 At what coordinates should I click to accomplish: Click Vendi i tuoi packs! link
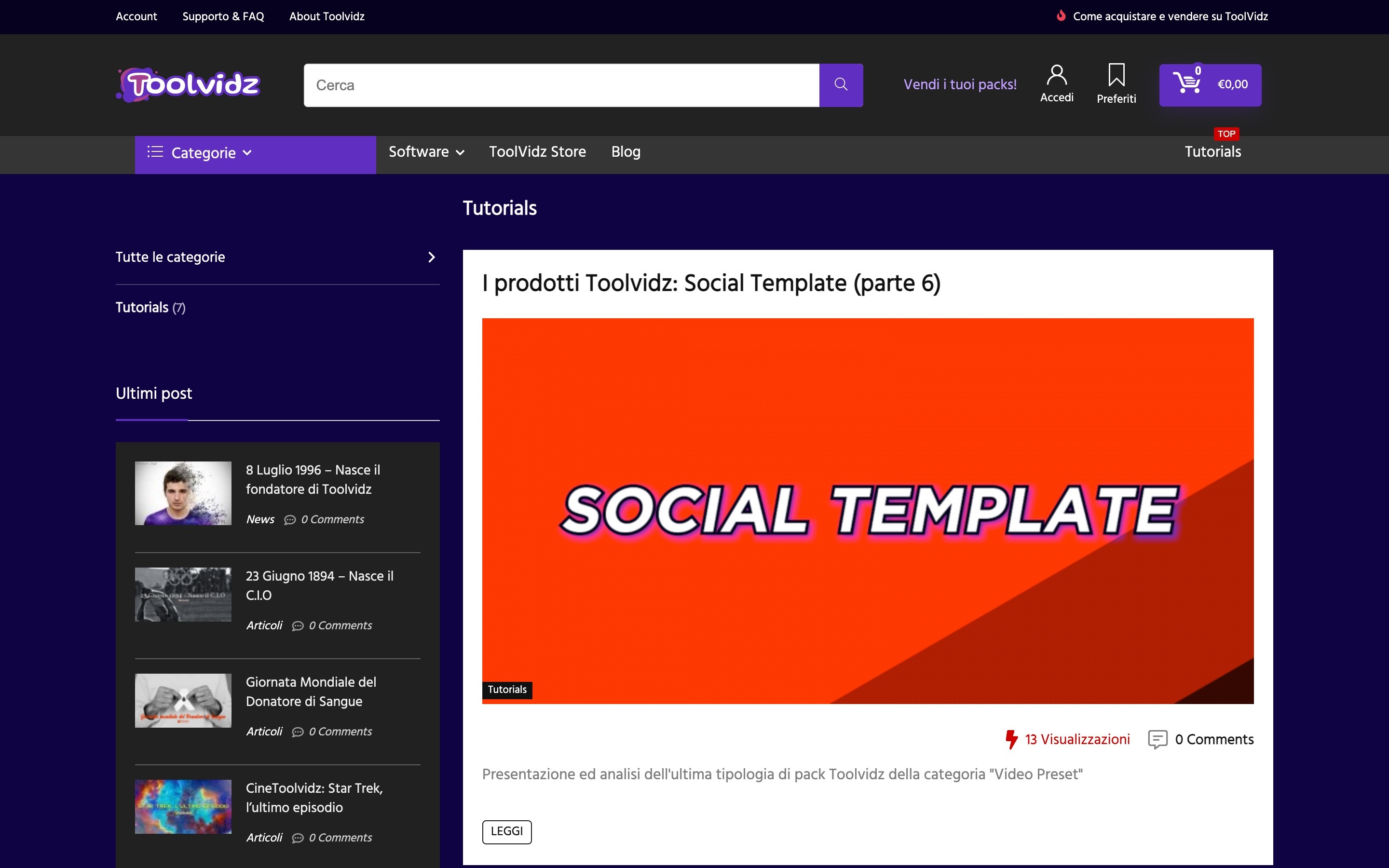point(960,84)
